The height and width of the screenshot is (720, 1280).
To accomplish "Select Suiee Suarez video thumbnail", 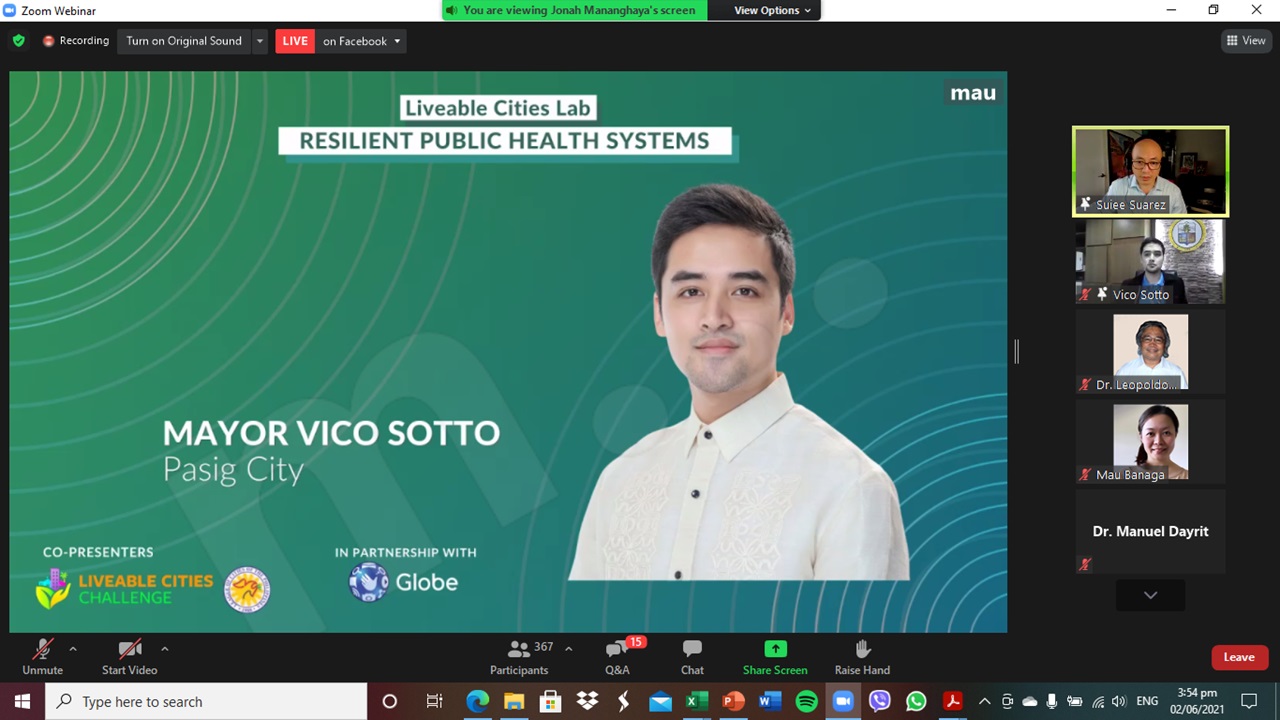I will click(x=1150, y=171).
